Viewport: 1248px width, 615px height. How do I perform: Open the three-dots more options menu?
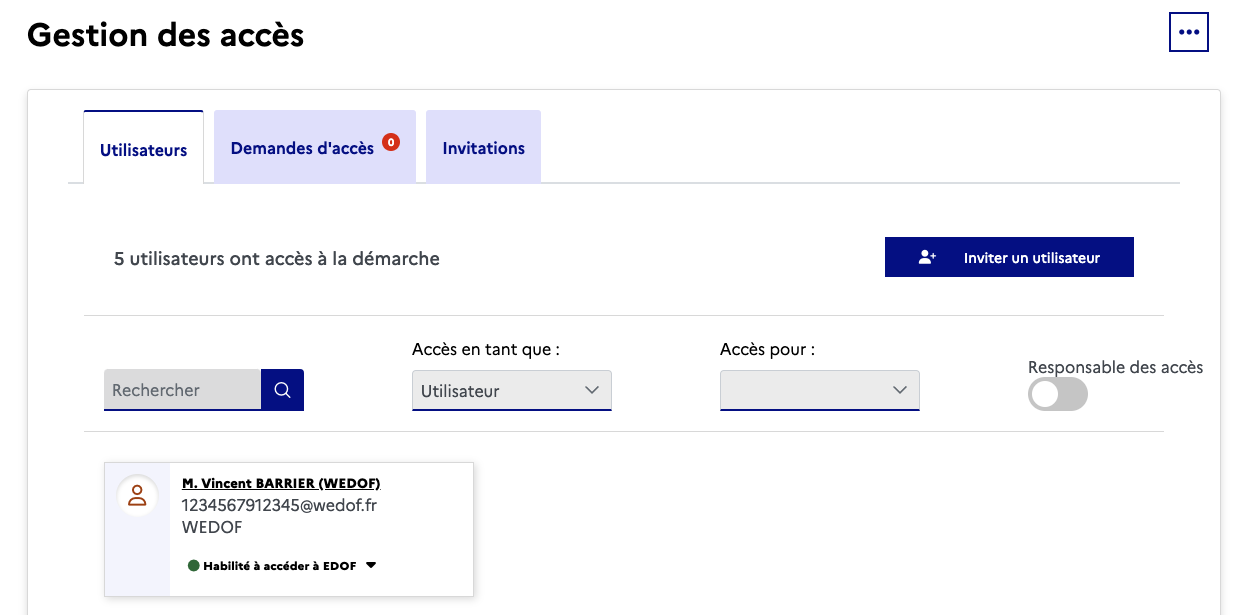tap(1188, 32)
